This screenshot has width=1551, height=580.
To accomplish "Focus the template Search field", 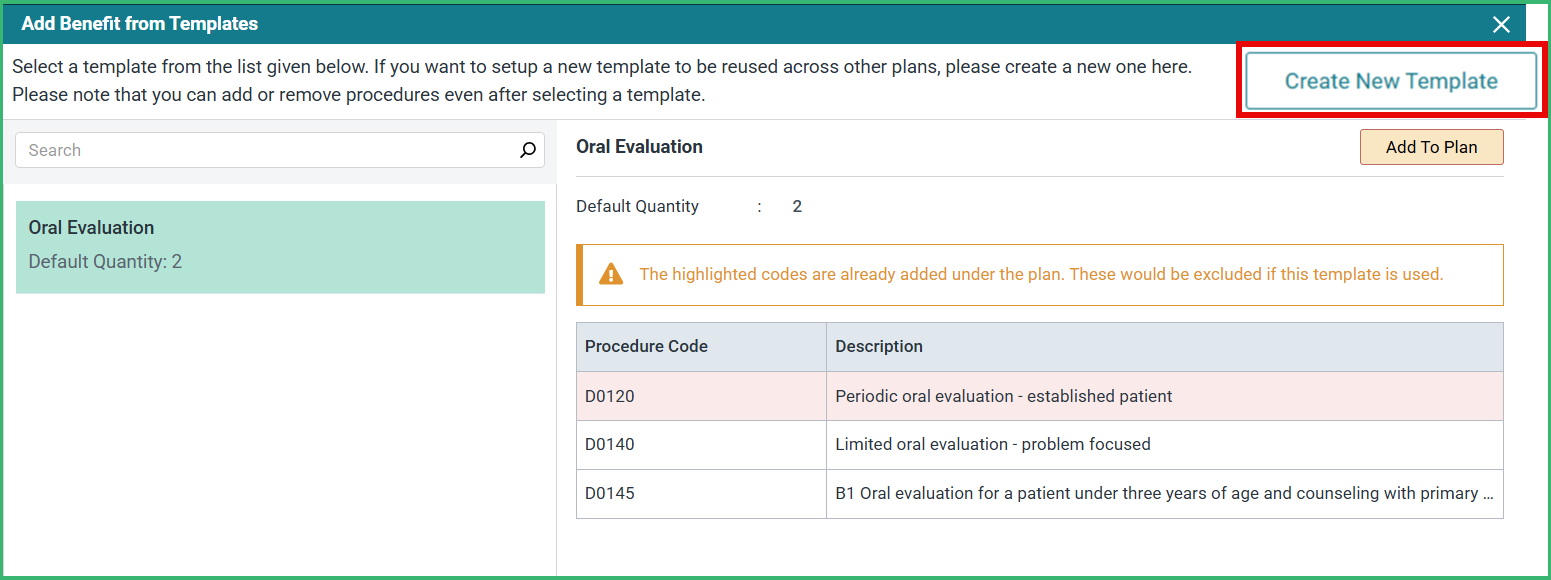I will [280, 150].
